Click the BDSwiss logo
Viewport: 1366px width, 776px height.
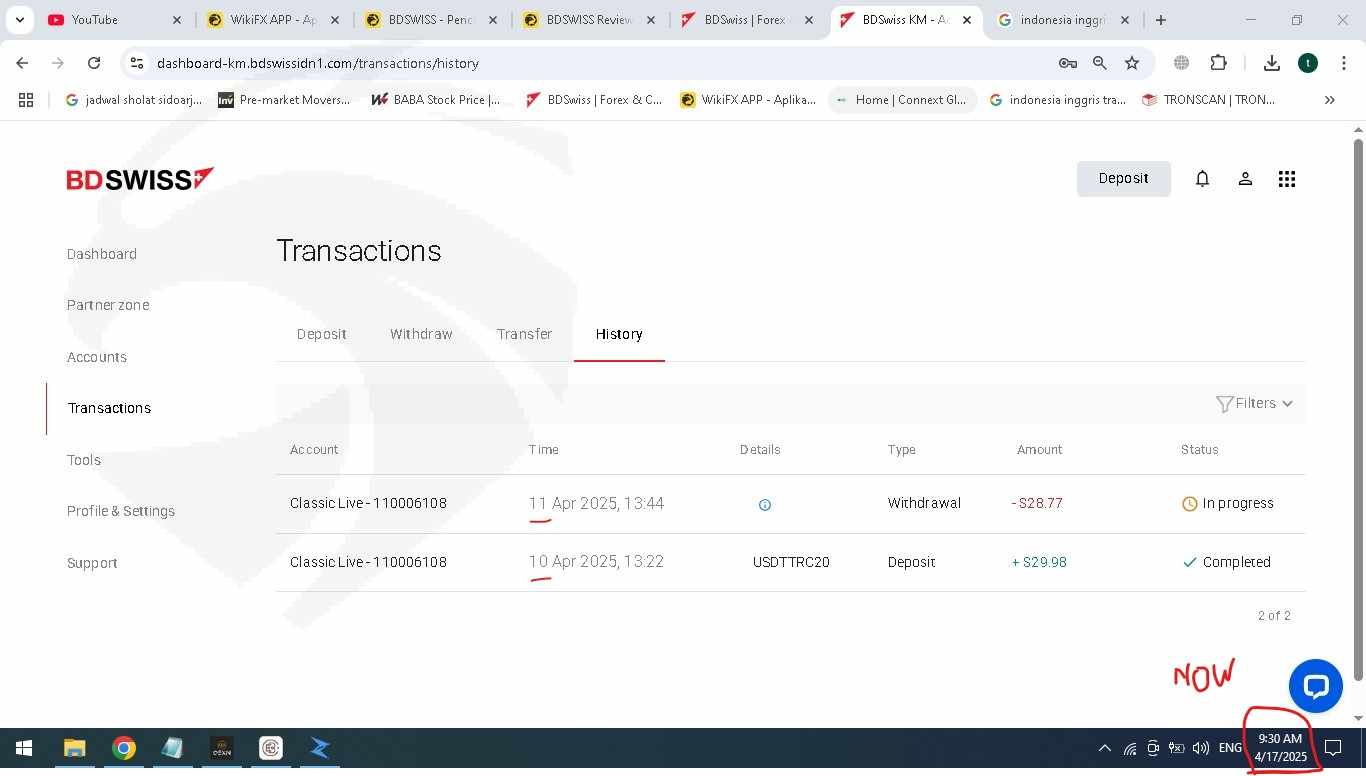(x=140, y=179)
